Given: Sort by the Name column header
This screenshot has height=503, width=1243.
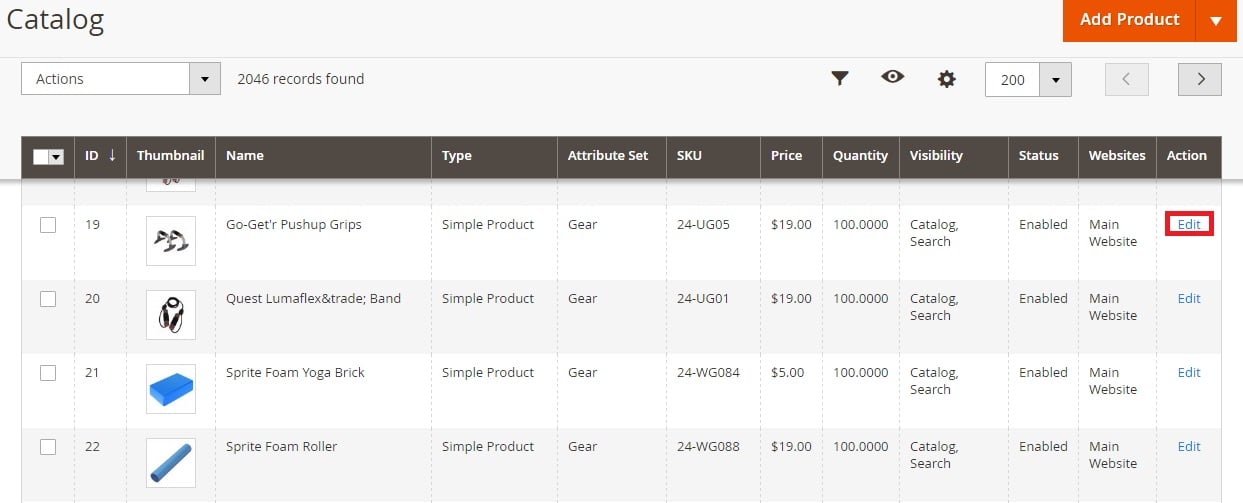Looking at the screenshot, I should point(245,155).
